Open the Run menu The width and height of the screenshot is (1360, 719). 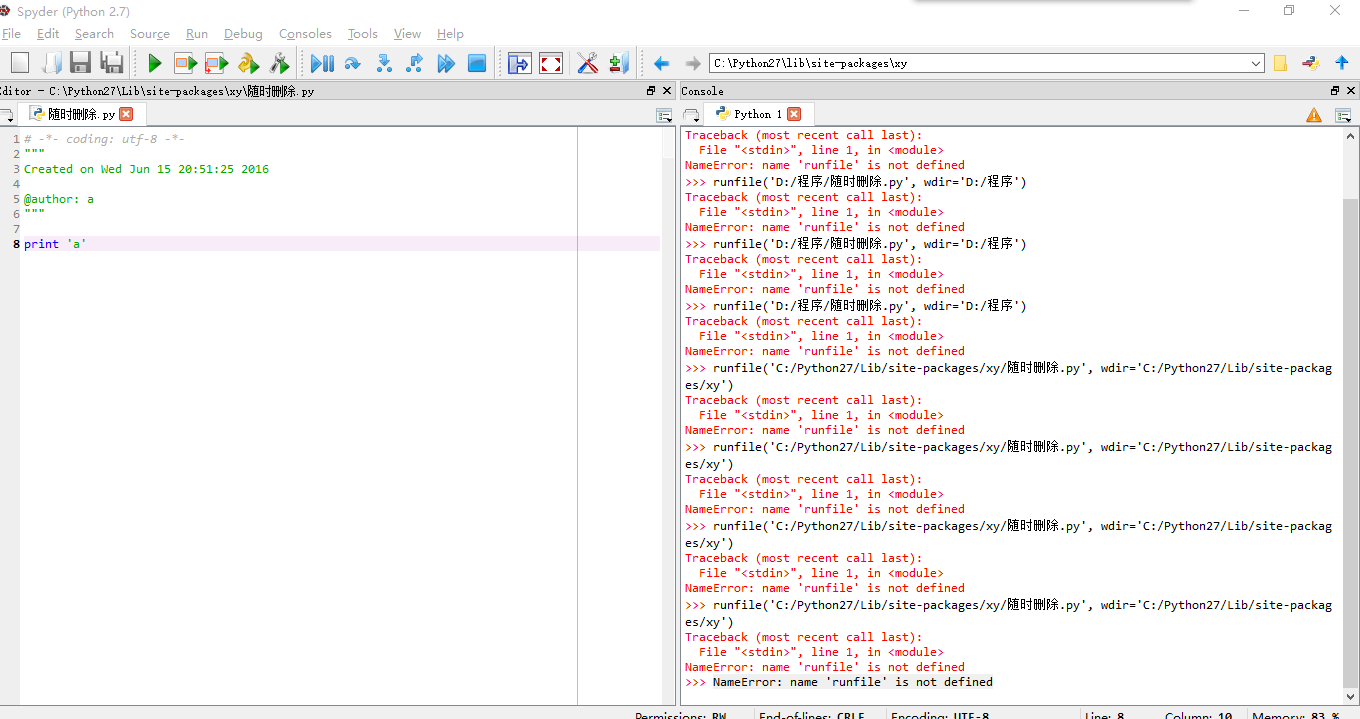click(197, 33)
